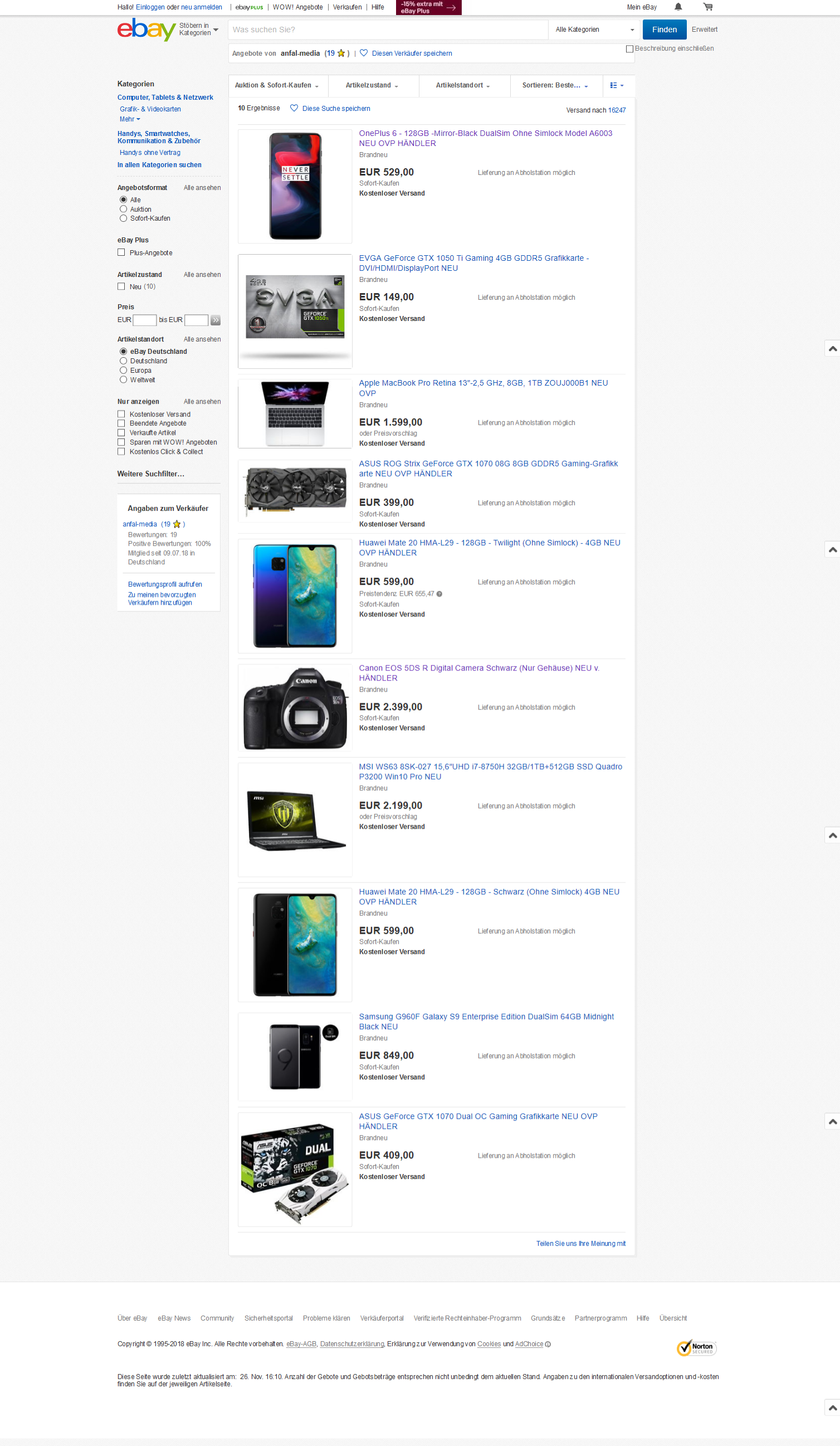Open Computer, Tablets & Netzwerk category
The height and width of the screenshot is (1446, 840).
(x=165, y=98)
